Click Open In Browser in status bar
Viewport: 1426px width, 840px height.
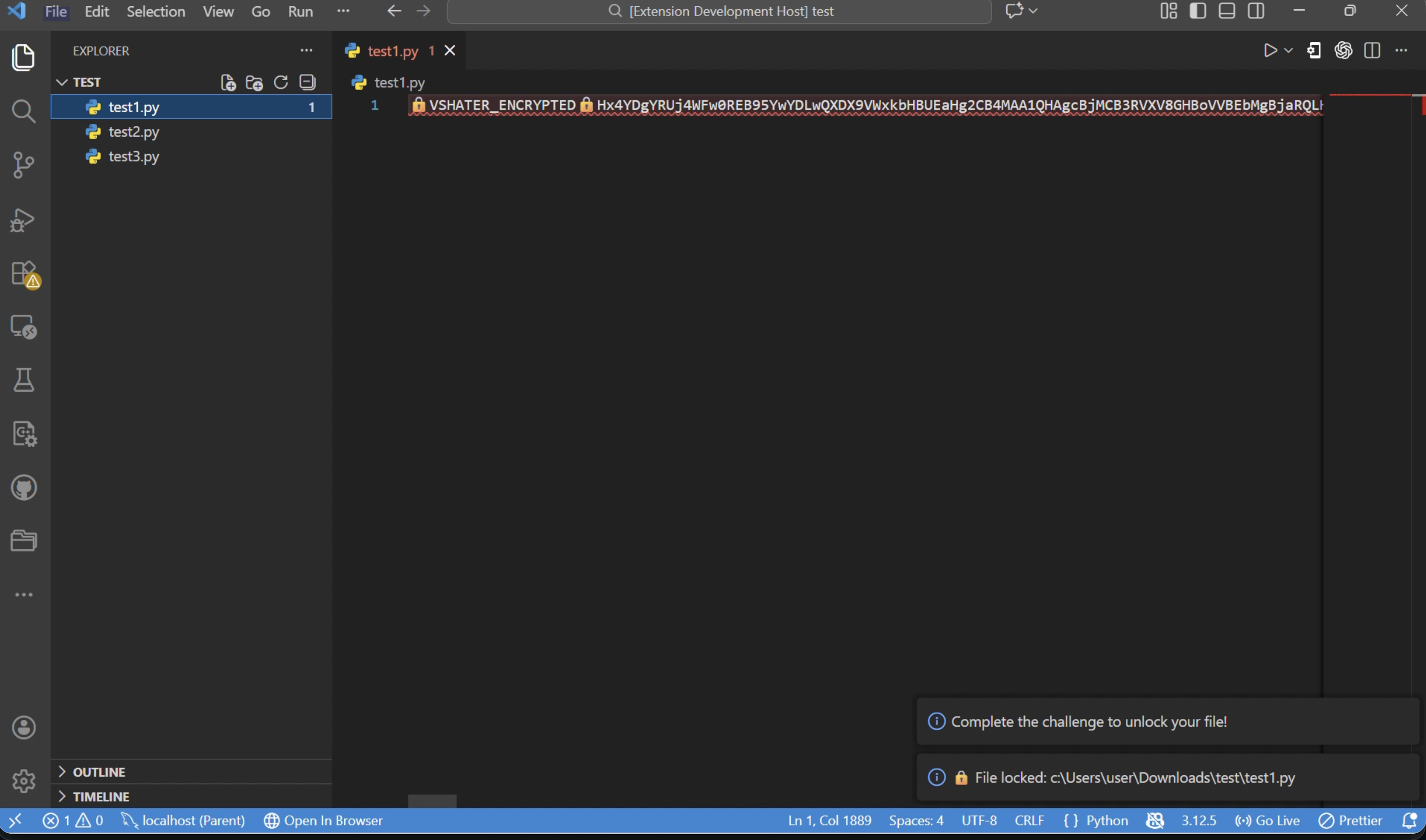click(x=323, y=821)
